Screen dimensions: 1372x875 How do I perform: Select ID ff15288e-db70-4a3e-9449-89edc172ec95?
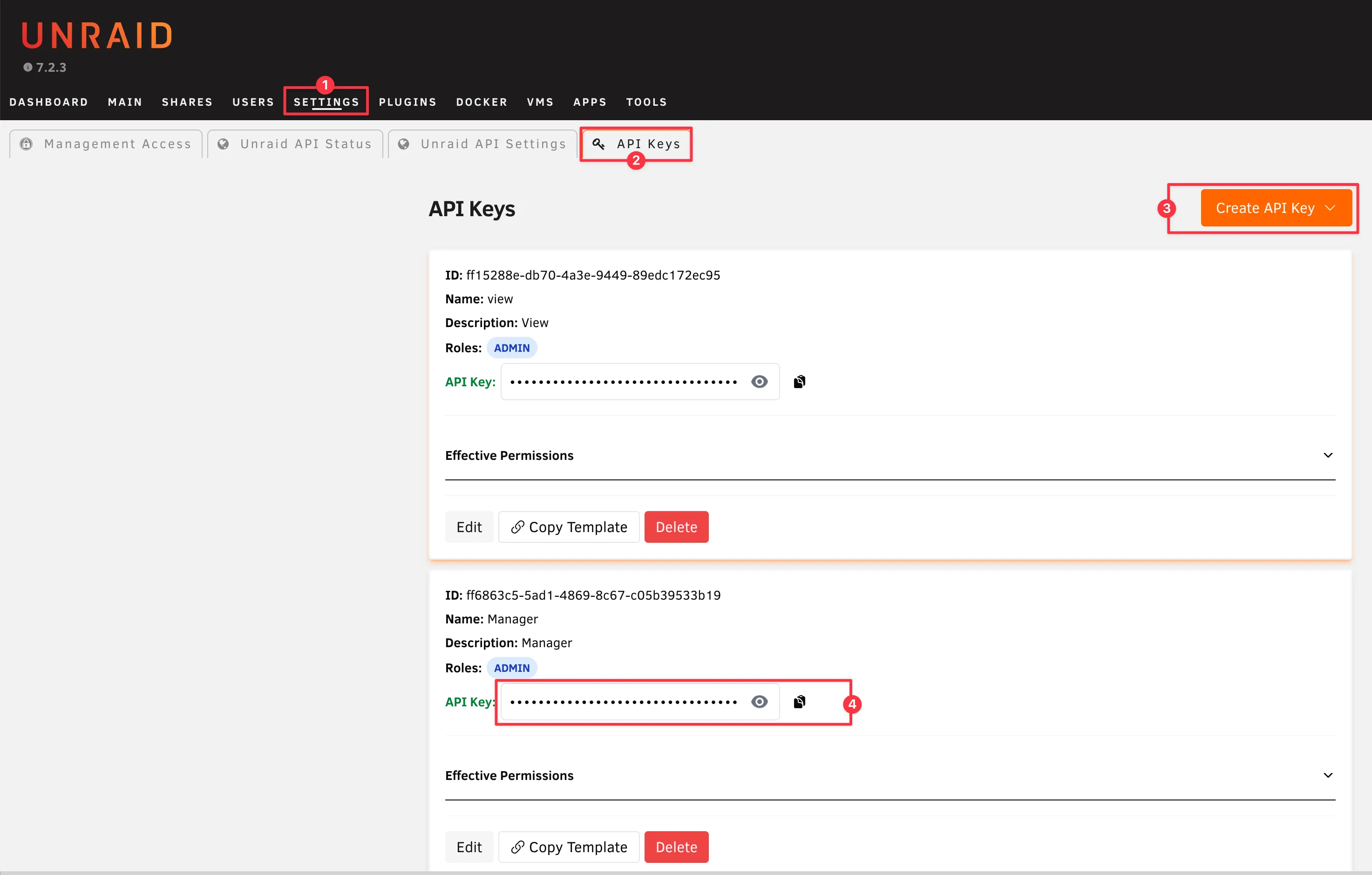click(x=583, y=275)
